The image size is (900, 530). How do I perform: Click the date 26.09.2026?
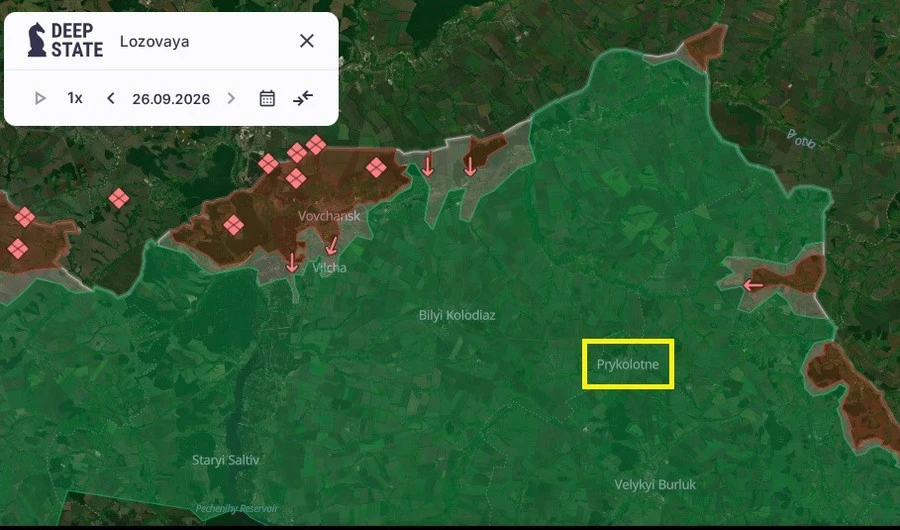click(x=171, y=99)
